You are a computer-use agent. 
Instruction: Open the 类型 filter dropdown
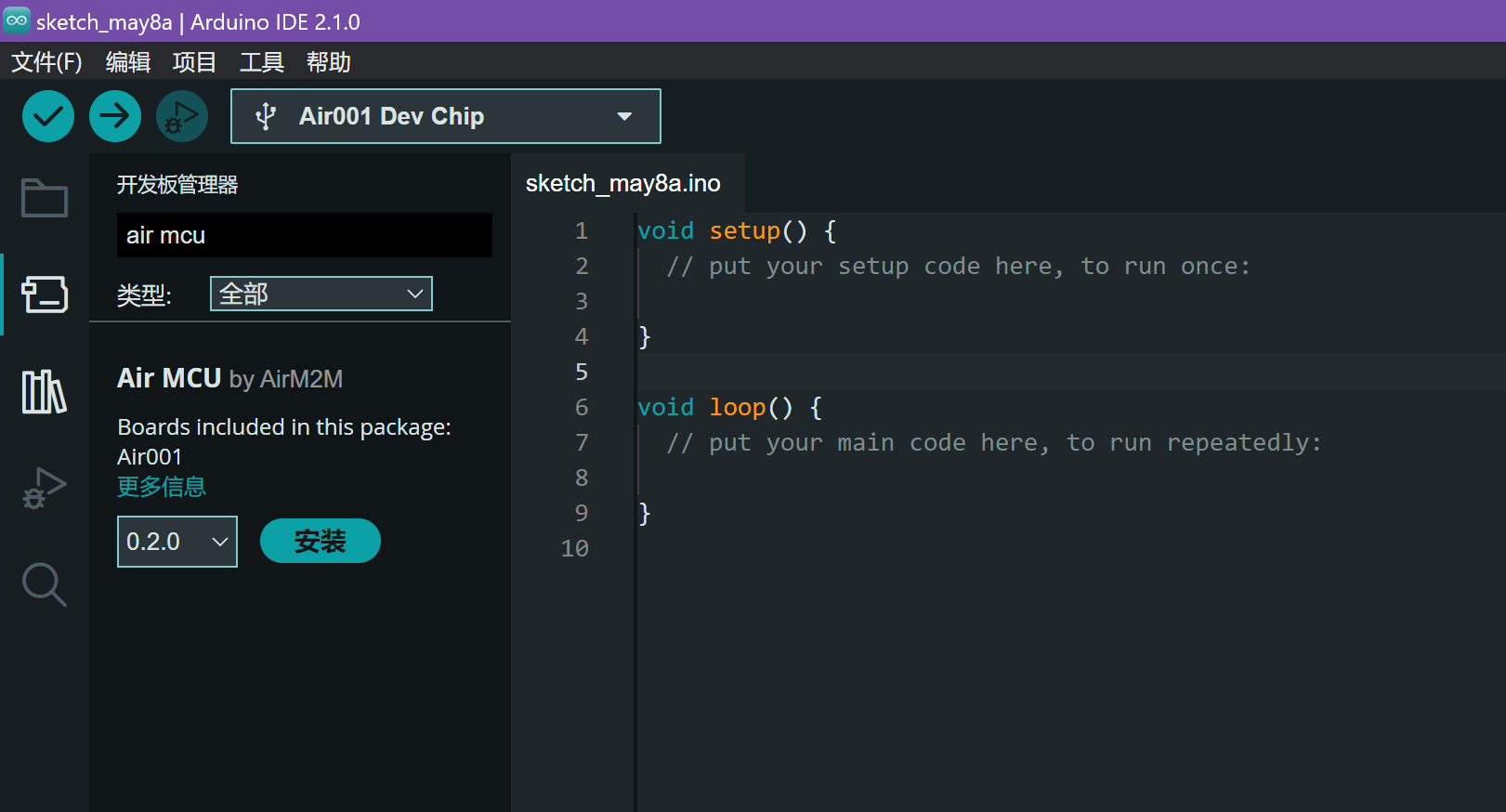tap(321, 294)
